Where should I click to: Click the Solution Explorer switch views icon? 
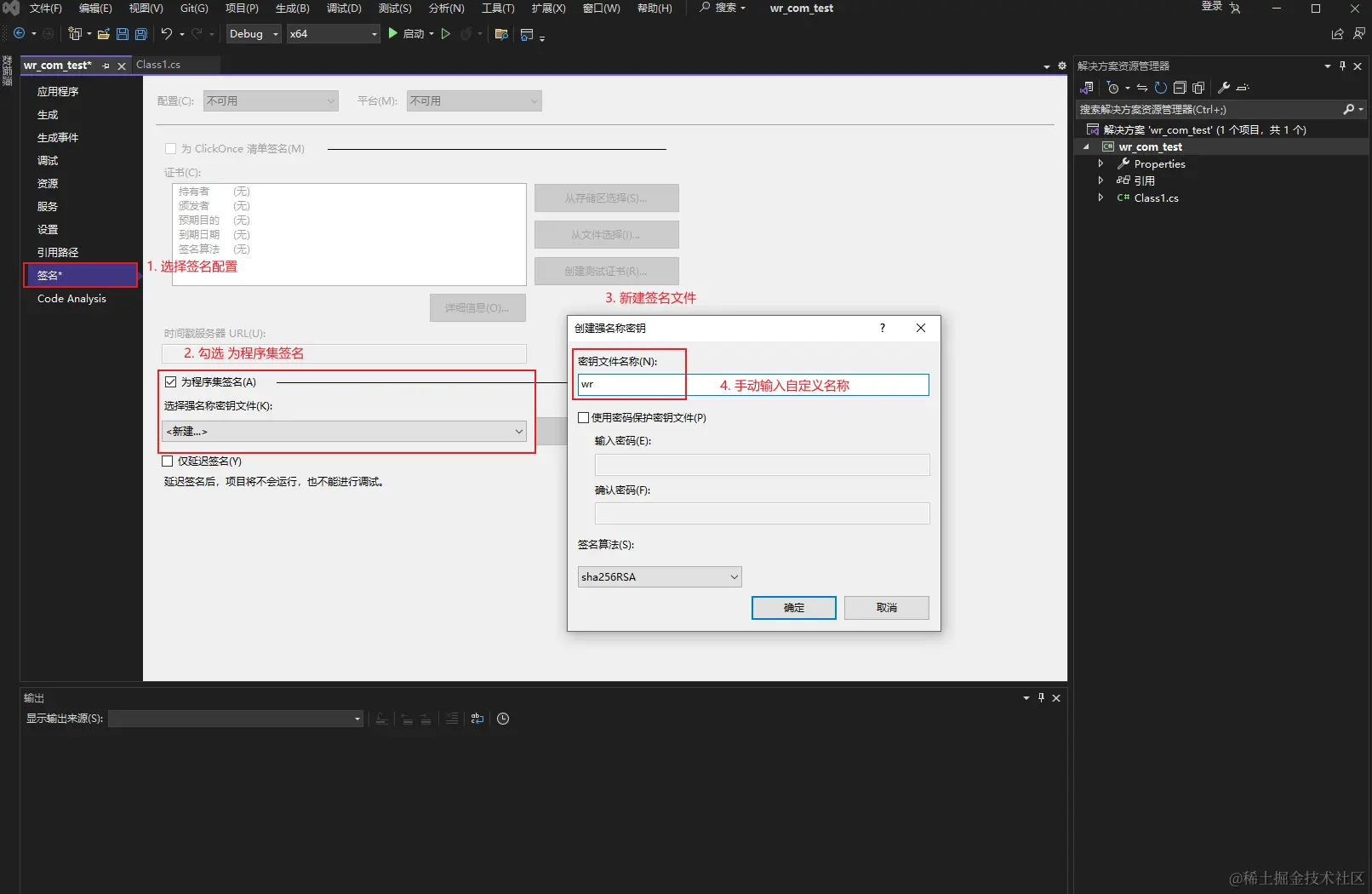[x=1087, y=88]
